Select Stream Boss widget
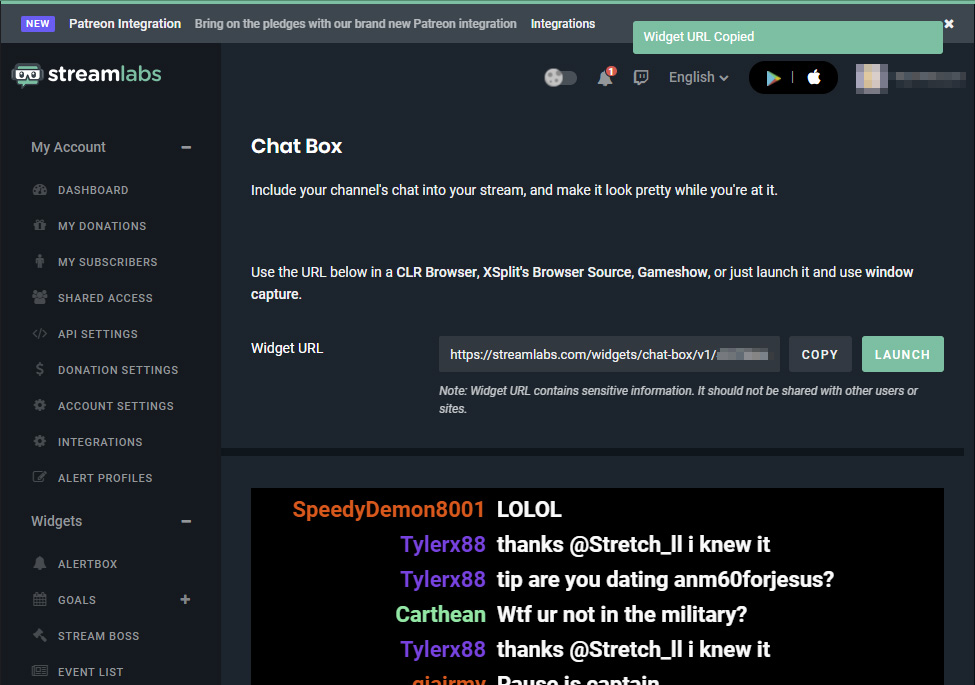This screenshot has width=975, height=685. tap(98, 636)
